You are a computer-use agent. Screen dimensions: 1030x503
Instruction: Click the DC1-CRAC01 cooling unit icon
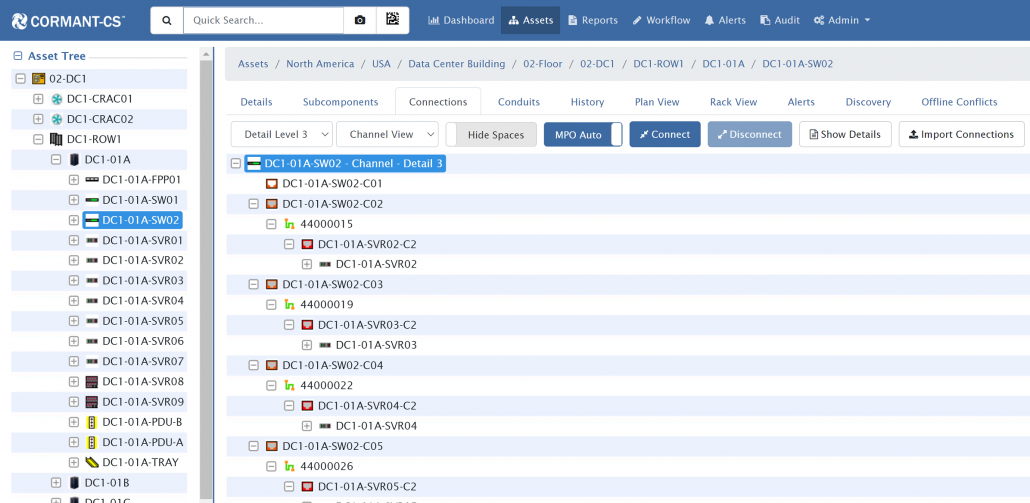tap(56, 99)
